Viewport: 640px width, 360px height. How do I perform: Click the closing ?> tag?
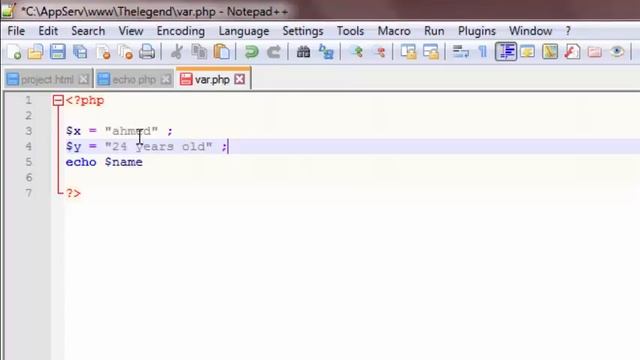73,193
